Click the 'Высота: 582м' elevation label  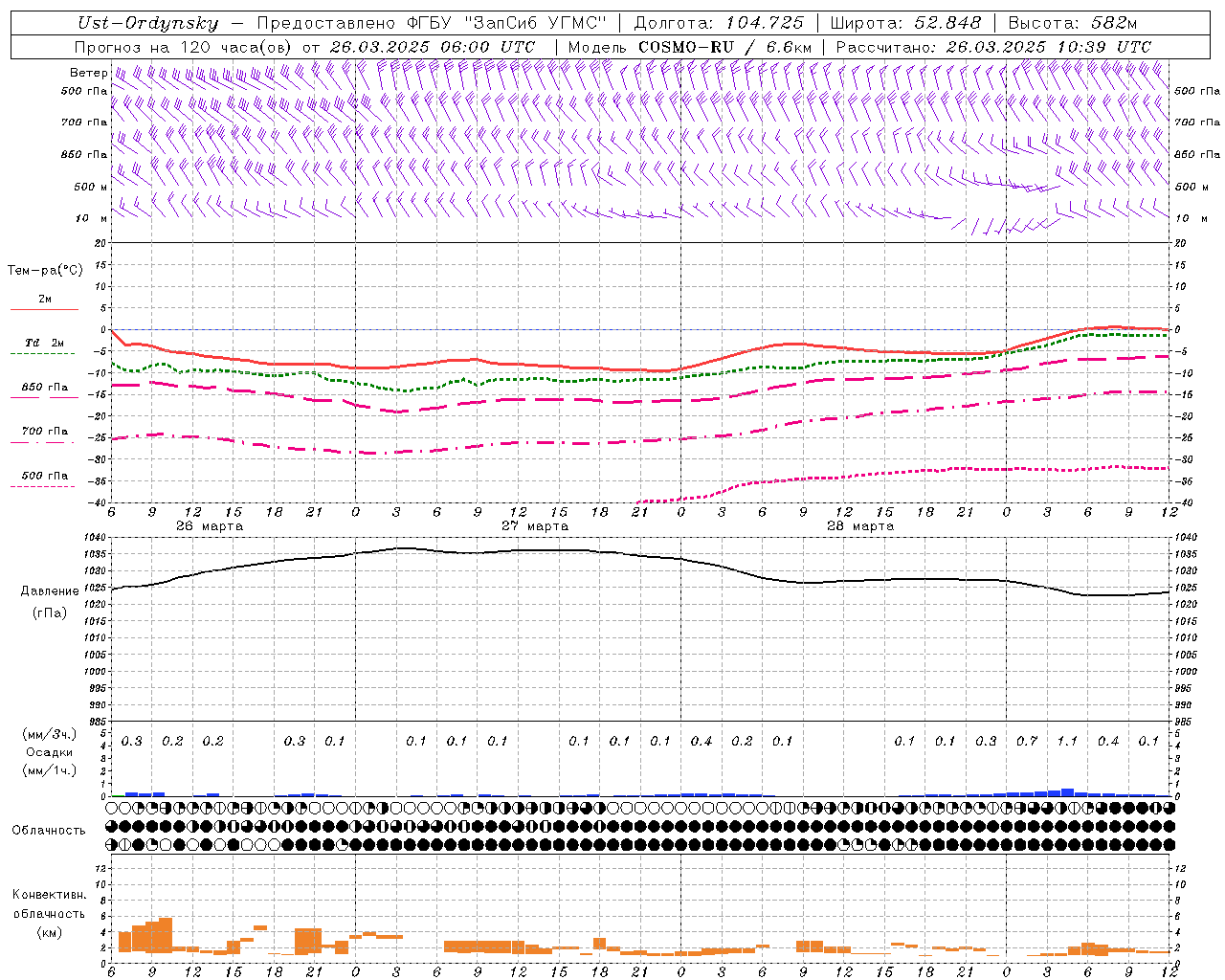1073,23
